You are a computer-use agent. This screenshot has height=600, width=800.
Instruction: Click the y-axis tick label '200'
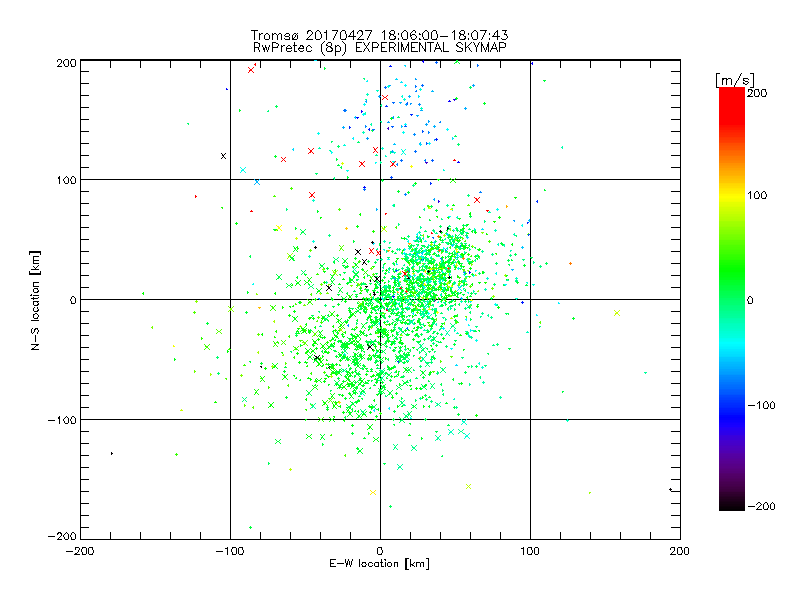(x=66, y=63)
